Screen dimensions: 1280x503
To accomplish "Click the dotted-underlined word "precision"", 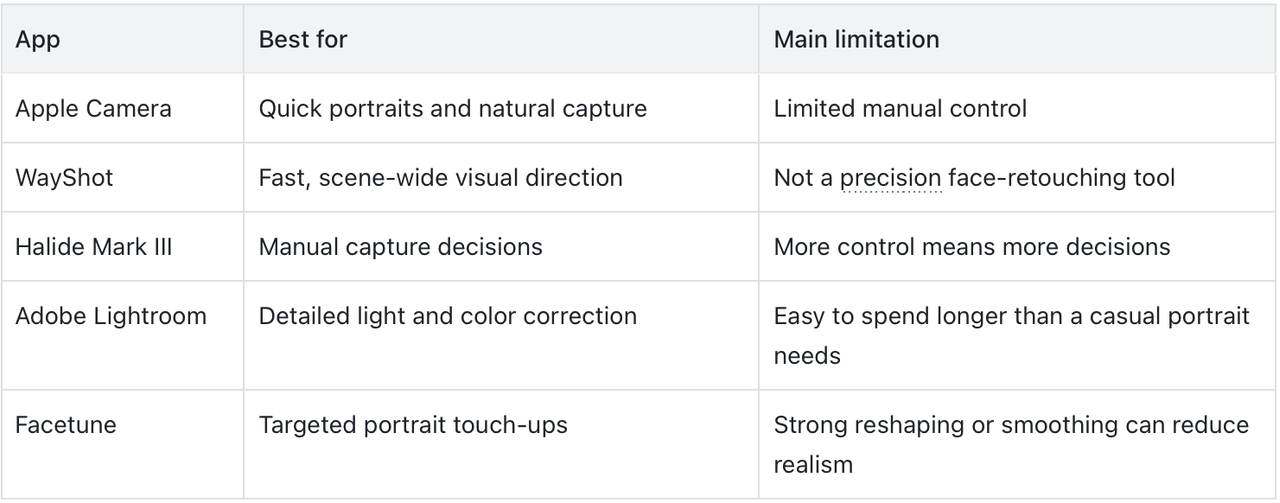I will pyautogui.click(x=890, y=179).
